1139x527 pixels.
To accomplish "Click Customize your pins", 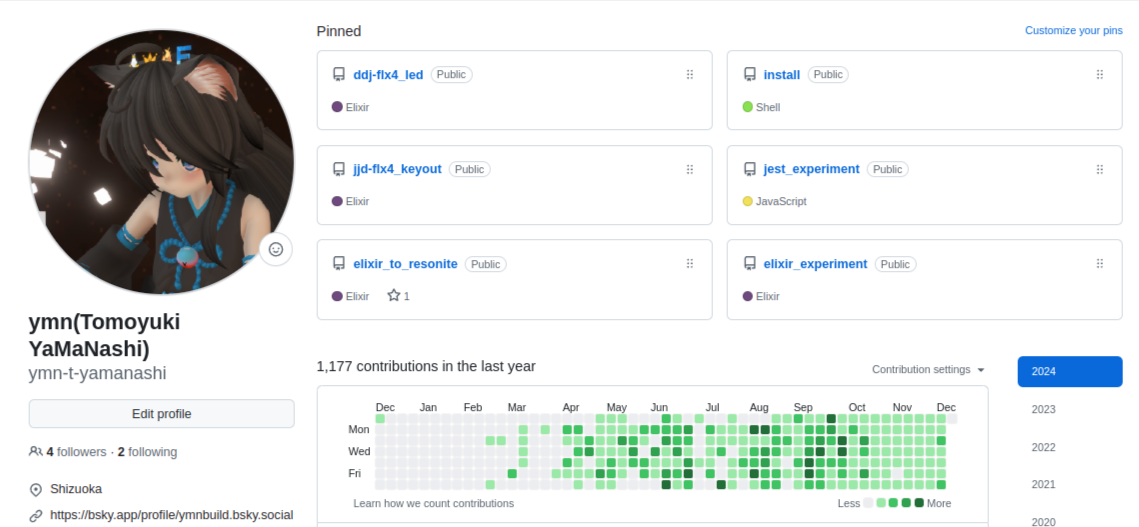I will (1074, 31).
